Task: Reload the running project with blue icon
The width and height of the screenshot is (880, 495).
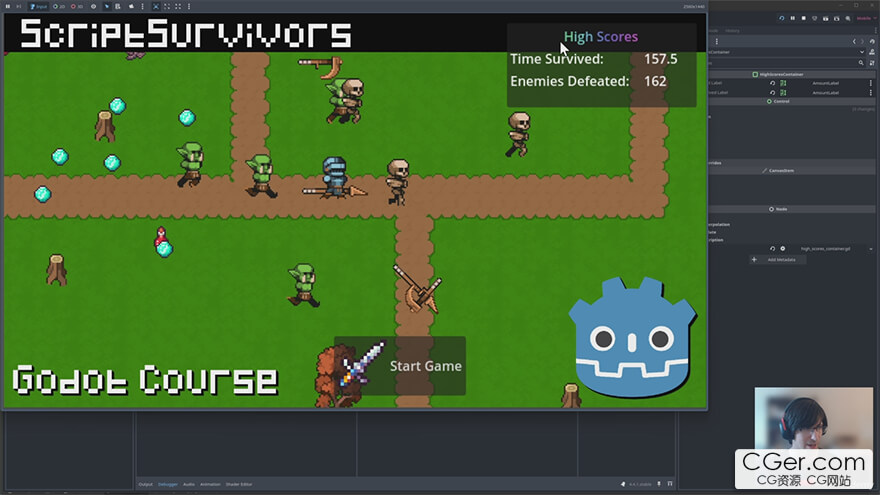Action: tap(782, 18)
